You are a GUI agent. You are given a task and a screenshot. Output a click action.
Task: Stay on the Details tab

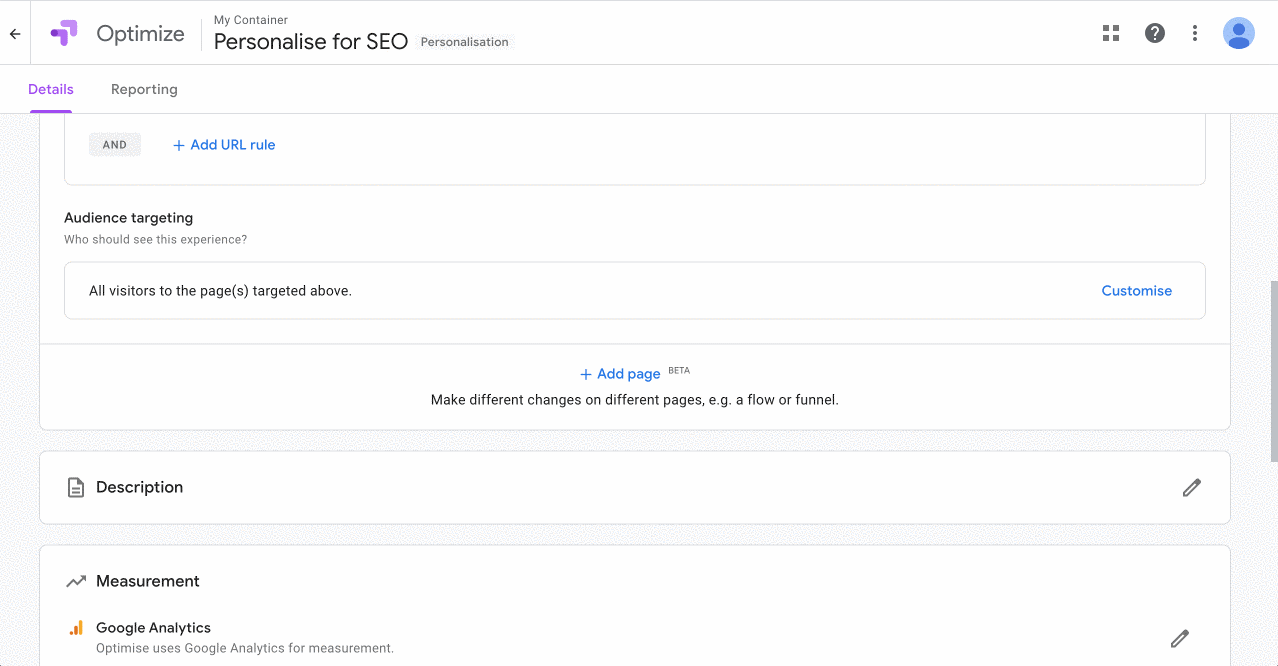tap(50, 89)
